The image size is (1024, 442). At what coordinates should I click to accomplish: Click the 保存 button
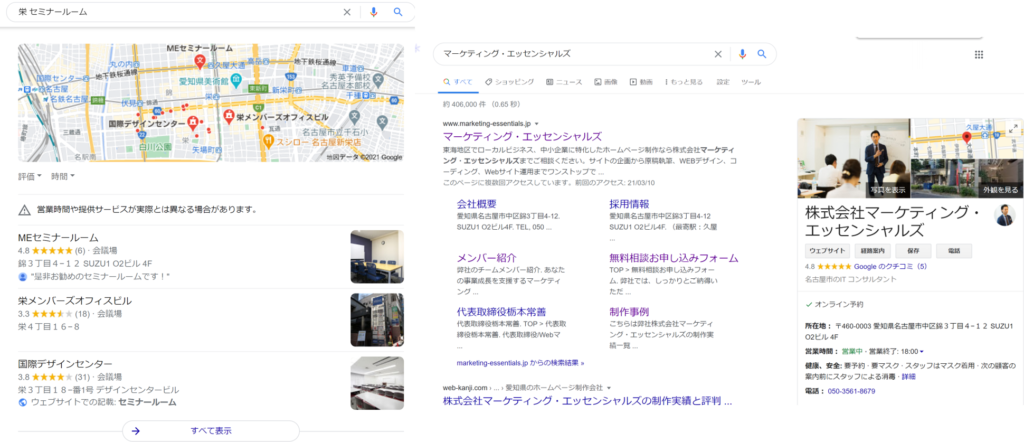913,251
